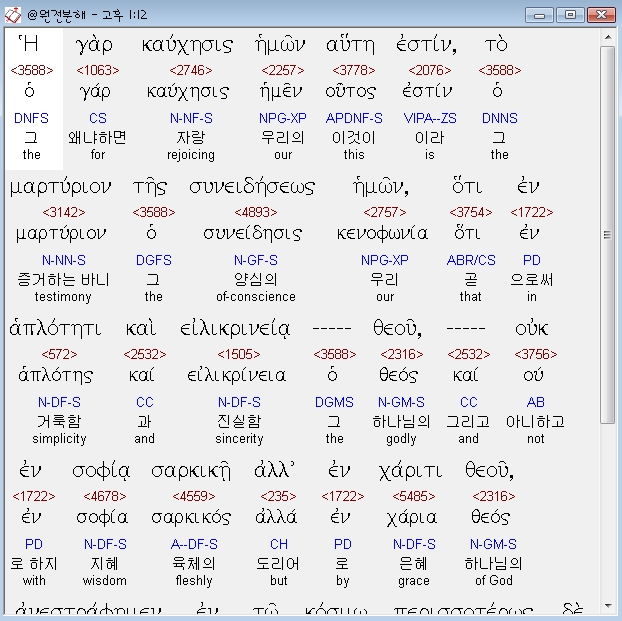
Task: Open Strong's number <2076>
Action: [x=430, y=70]
